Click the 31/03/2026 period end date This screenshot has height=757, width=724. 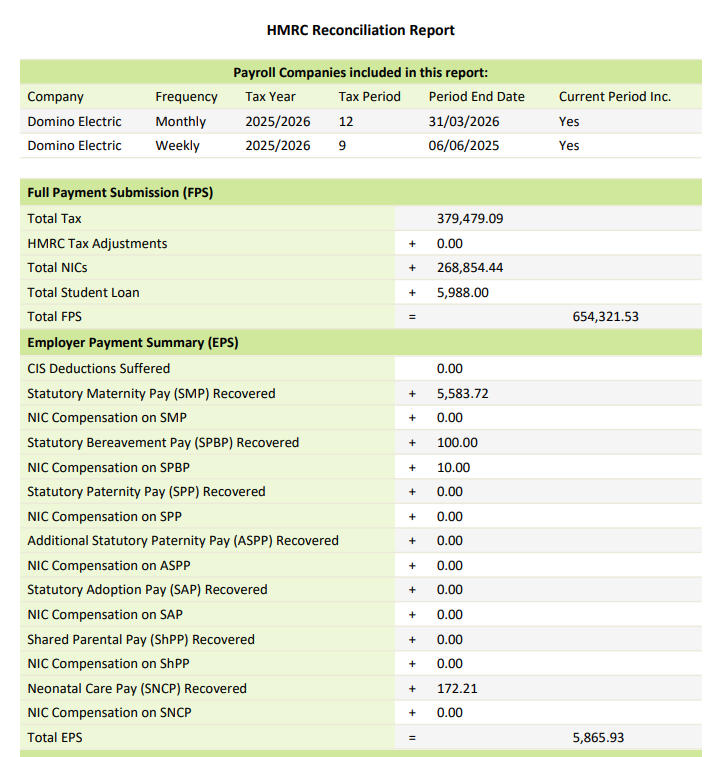coord(463,121)
